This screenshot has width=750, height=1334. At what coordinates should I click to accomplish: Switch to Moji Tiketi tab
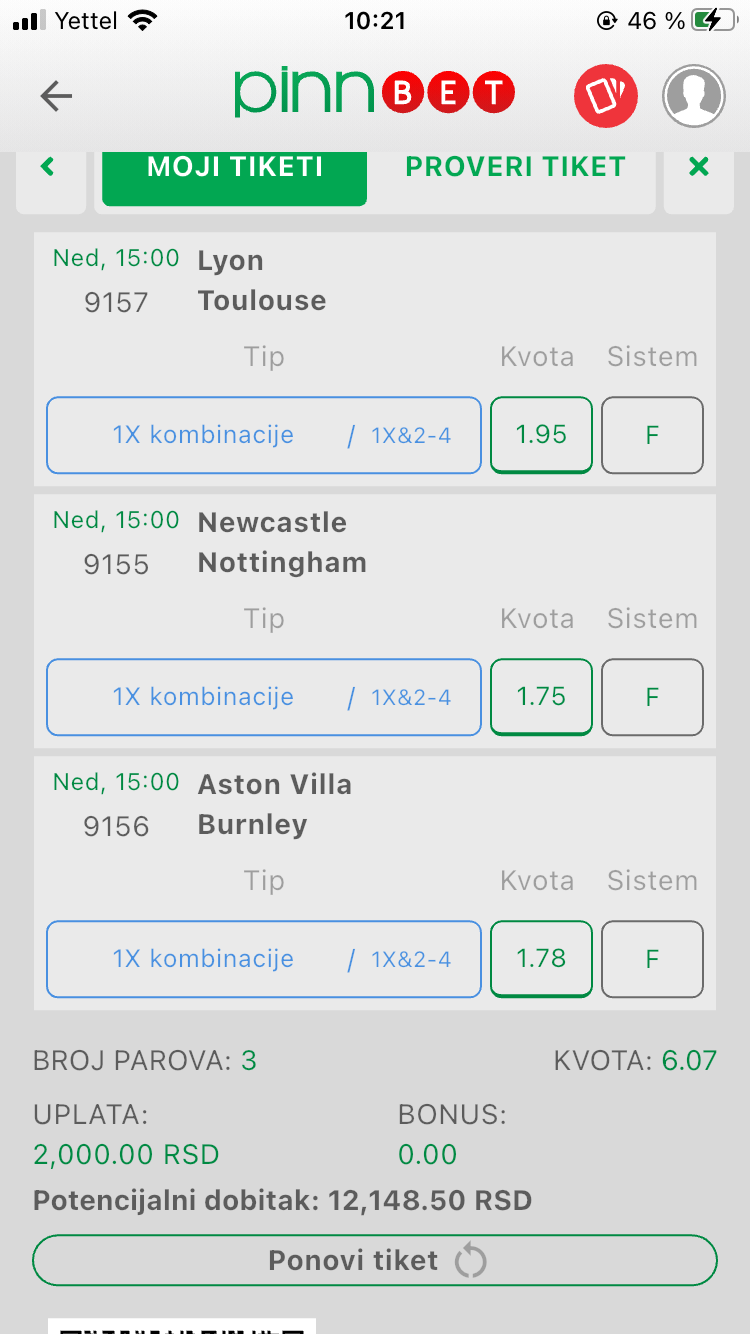pyautogui.click(x=235, y=168)
